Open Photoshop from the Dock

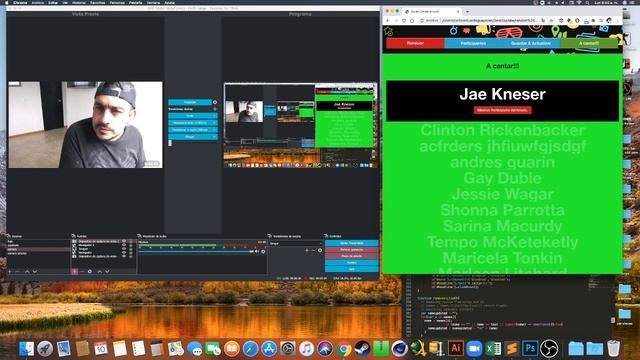(x=530, y=349)
